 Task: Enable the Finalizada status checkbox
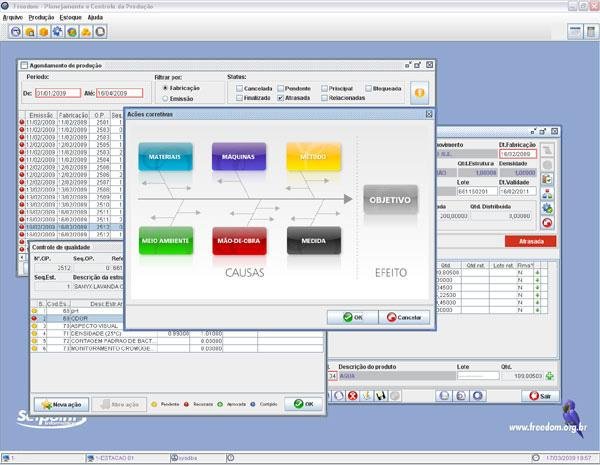coord(239,98)
